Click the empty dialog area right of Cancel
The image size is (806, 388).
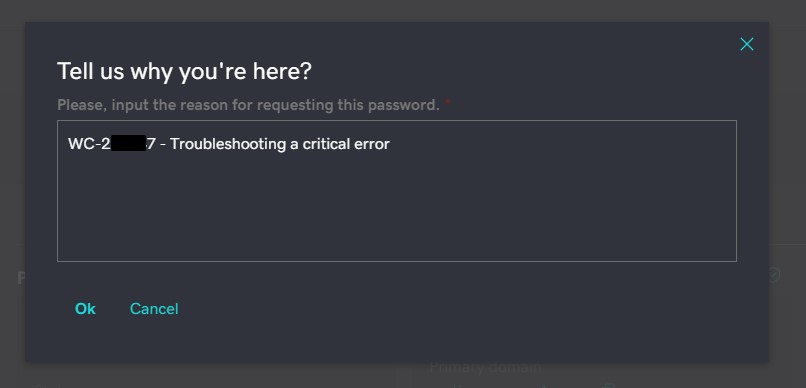click(463, 308)
